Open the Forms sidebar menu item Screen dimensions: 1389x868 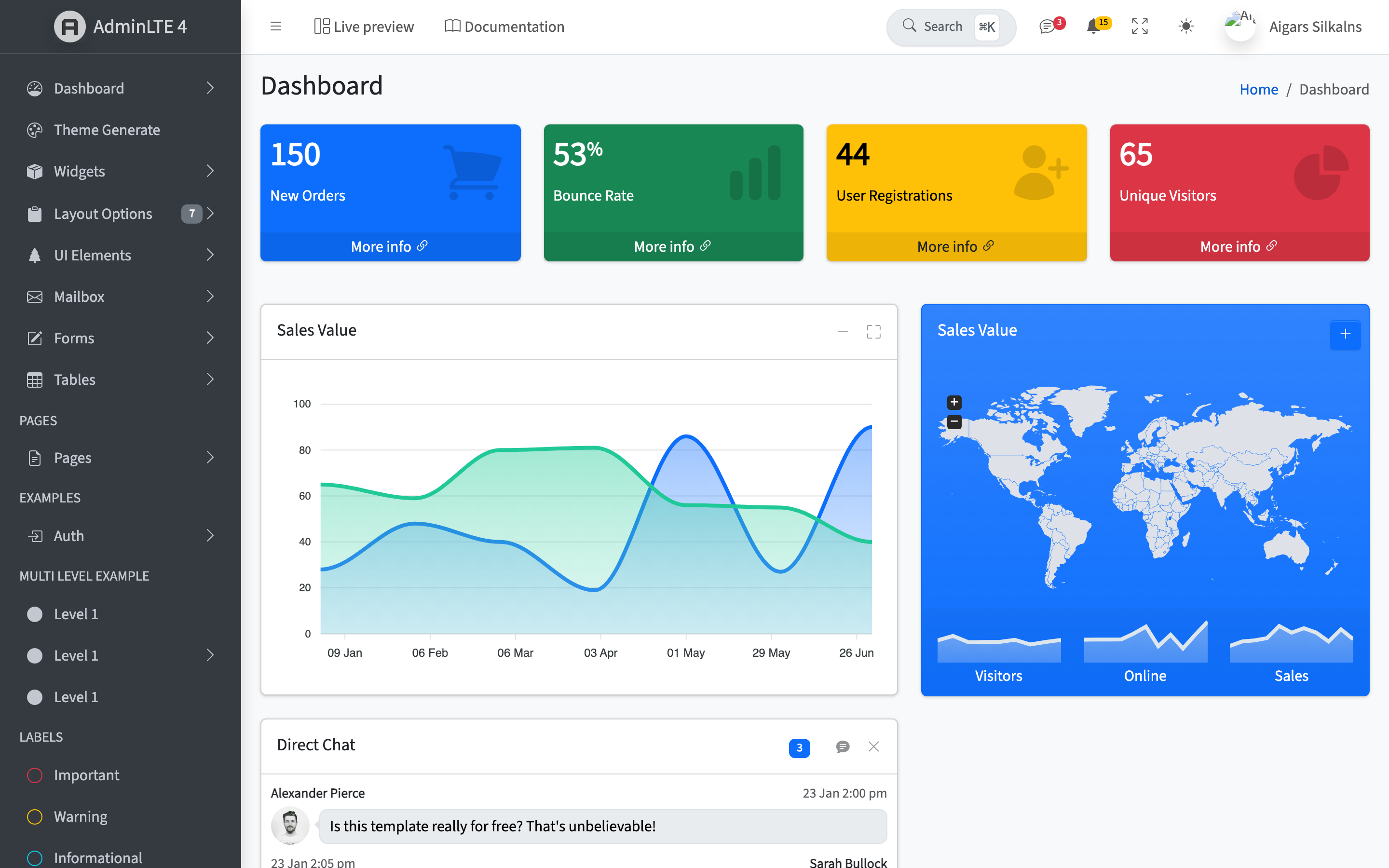tap(121, 338)
